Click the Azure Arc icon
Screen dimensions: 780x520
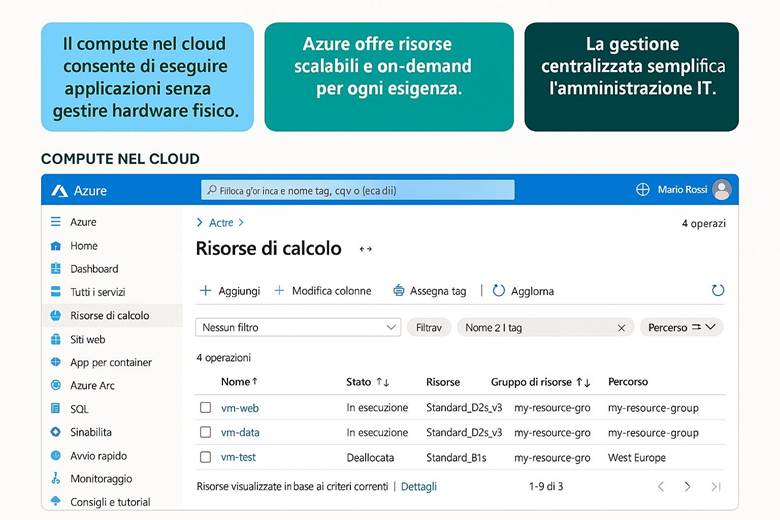point(56,385)
